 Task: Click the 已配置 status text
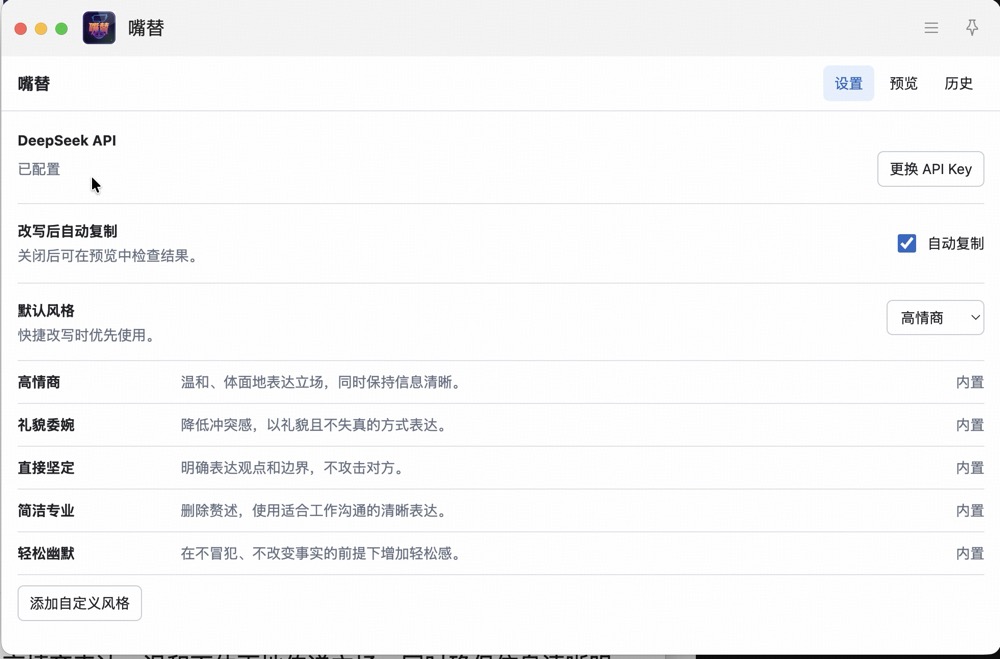[x=39, y=169]
